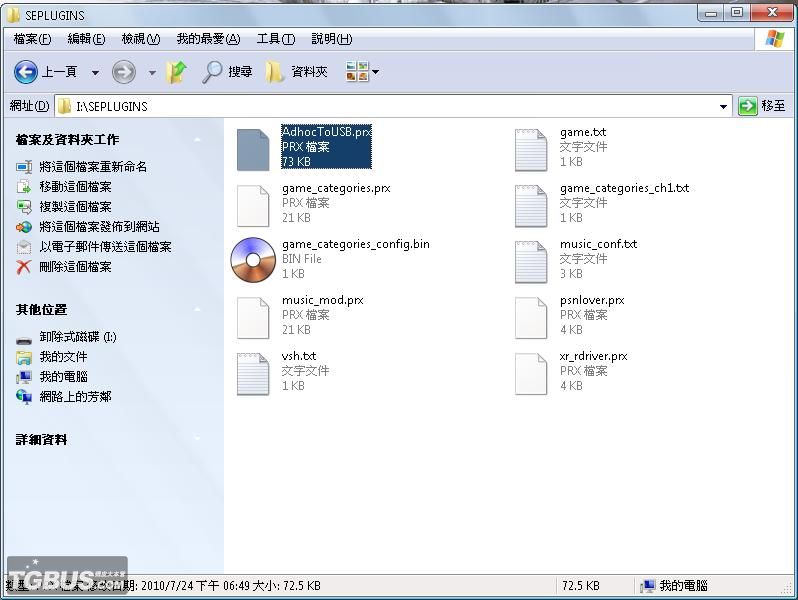Open 卸除式磁碟 (I:) link
The width and height of the screenshot is (798, 600).
(x=78, y=337)
